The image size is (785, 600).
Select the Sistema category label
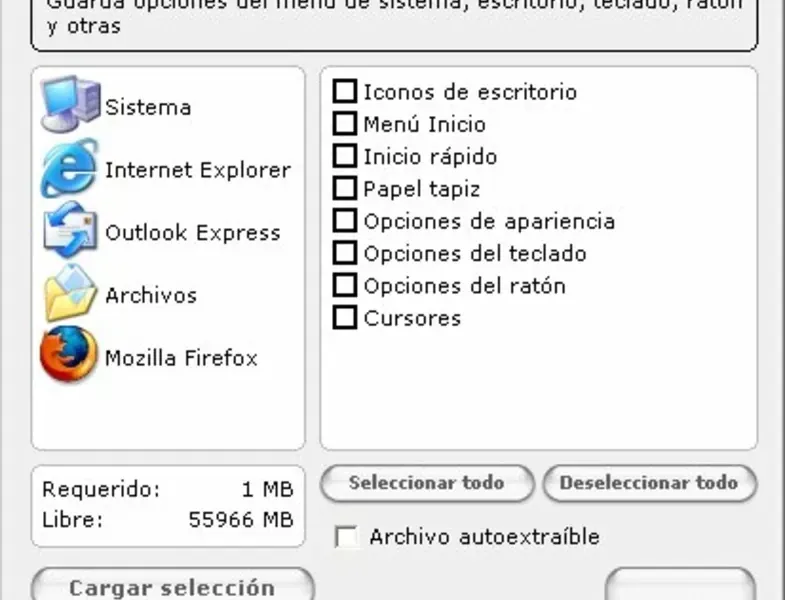point(148,107)
